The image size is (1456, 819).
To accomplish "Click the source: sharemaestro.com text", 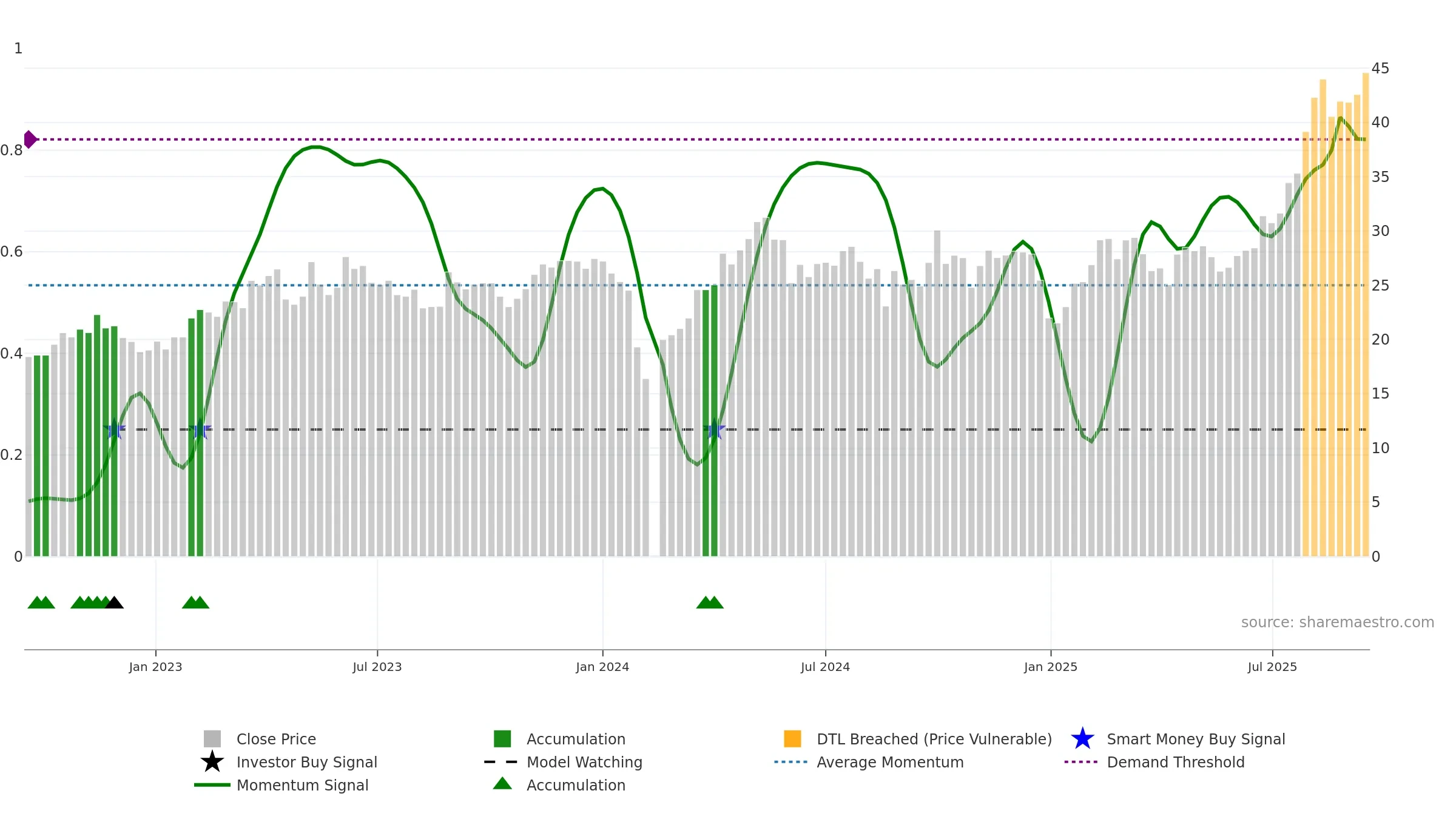I will (1338, 622).
